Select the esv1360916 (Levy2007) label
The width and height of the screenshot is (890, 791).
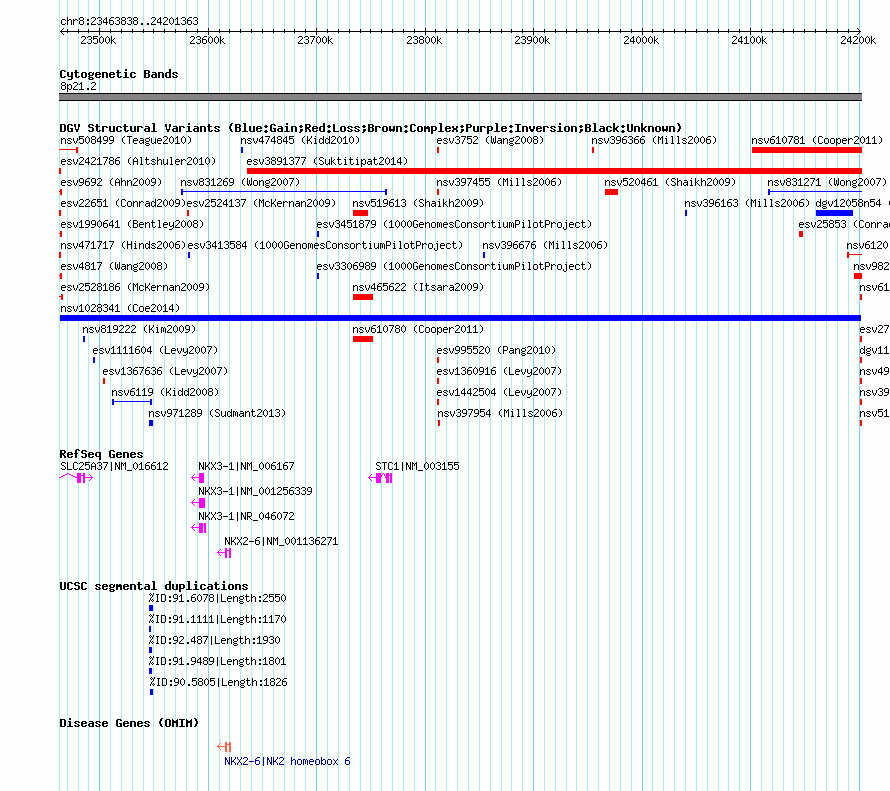point(499,371)
